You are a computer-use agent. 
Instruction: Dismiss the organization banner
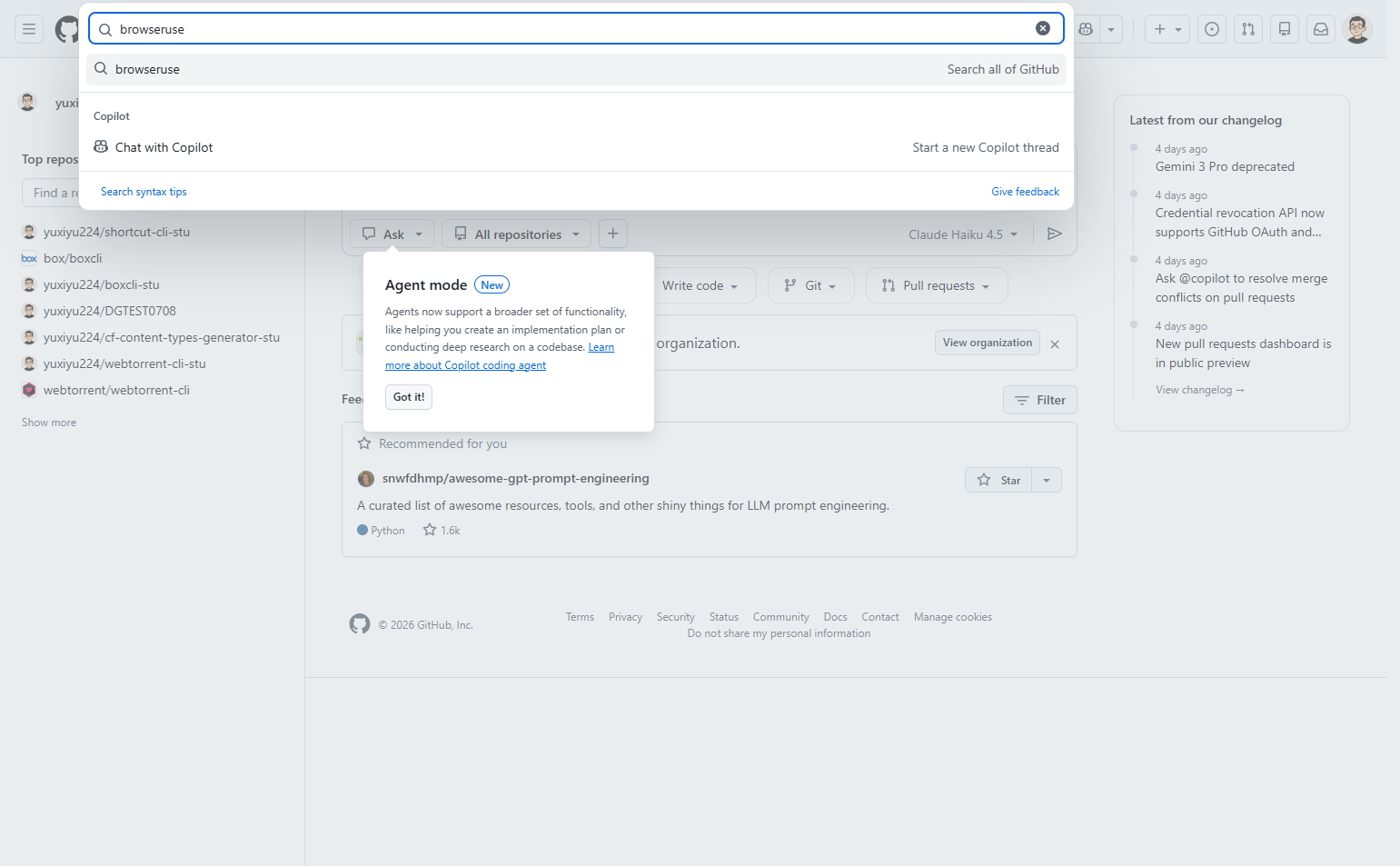click(1055, 344)
